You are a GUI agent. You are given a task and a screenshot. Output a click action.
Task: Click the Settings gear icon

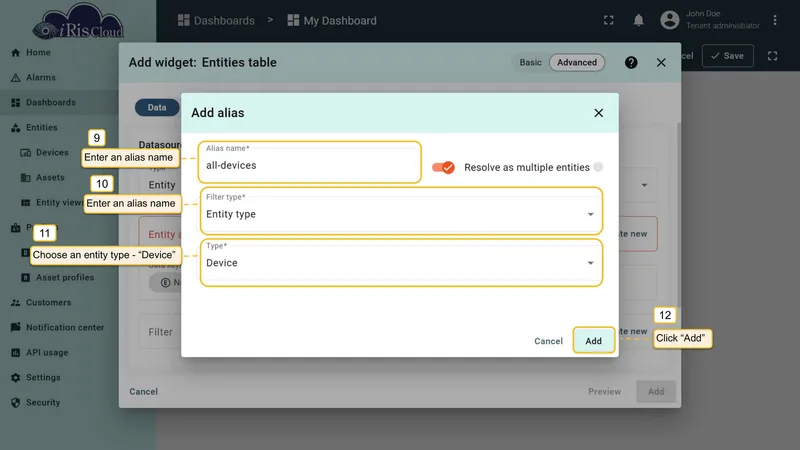[16, 378]
